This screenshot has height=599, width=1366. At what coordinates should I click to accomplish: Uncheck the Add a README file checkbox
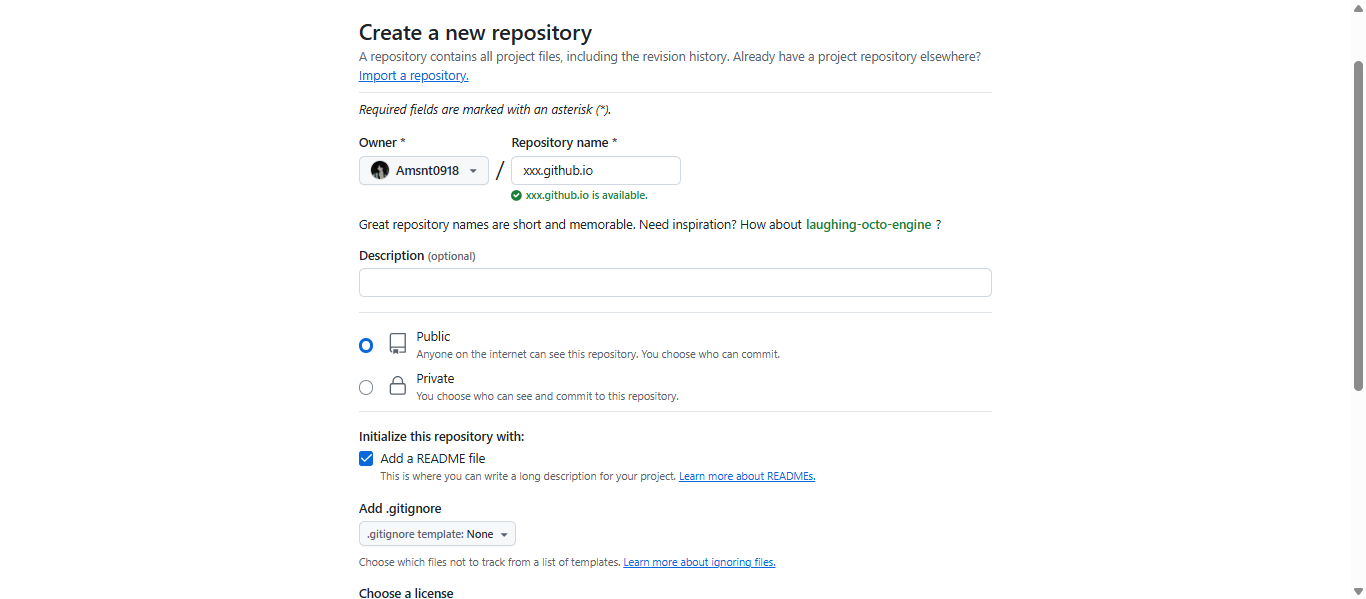point(366,459)
